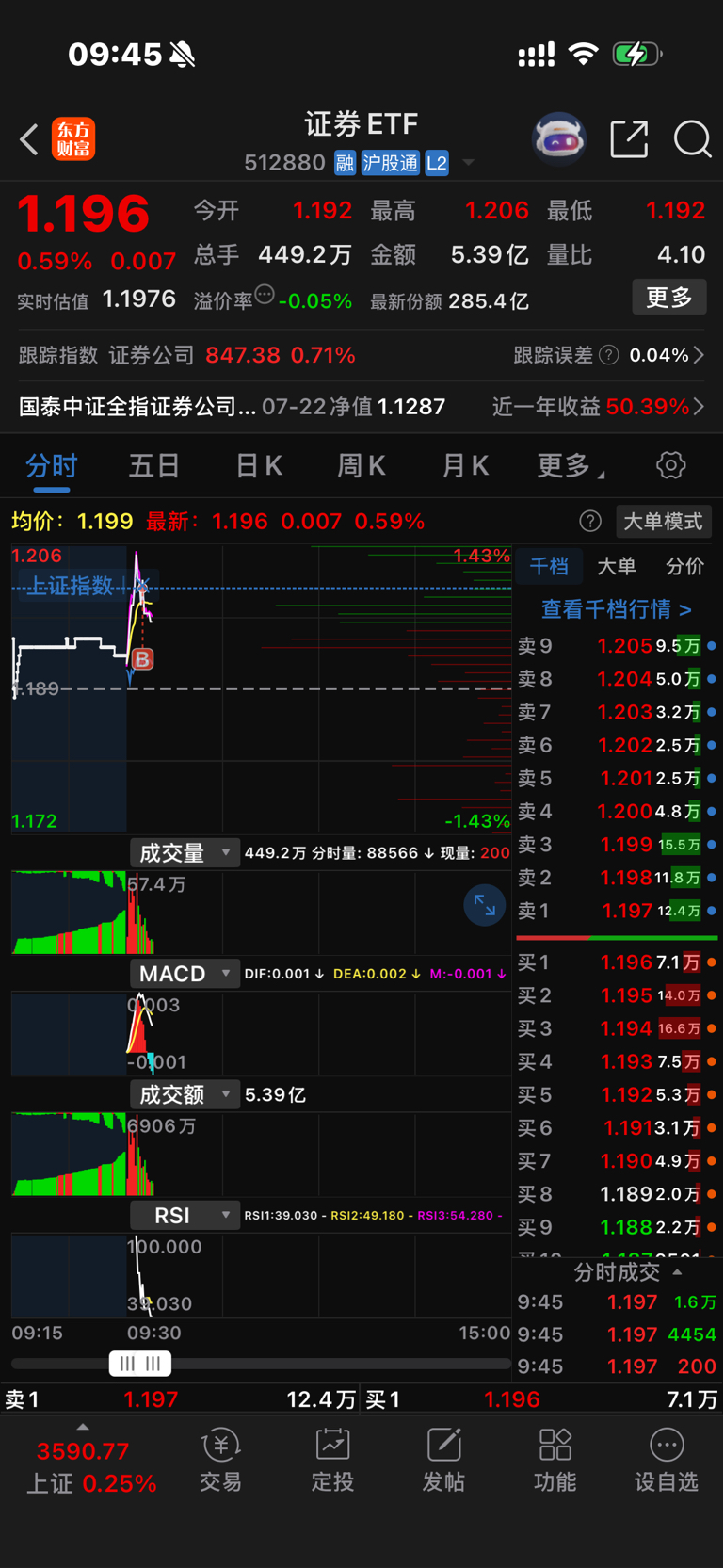Tap the 最新份额 285.4亿 value
Screen dimensions: 724x1568
click(x=489, y=301)
